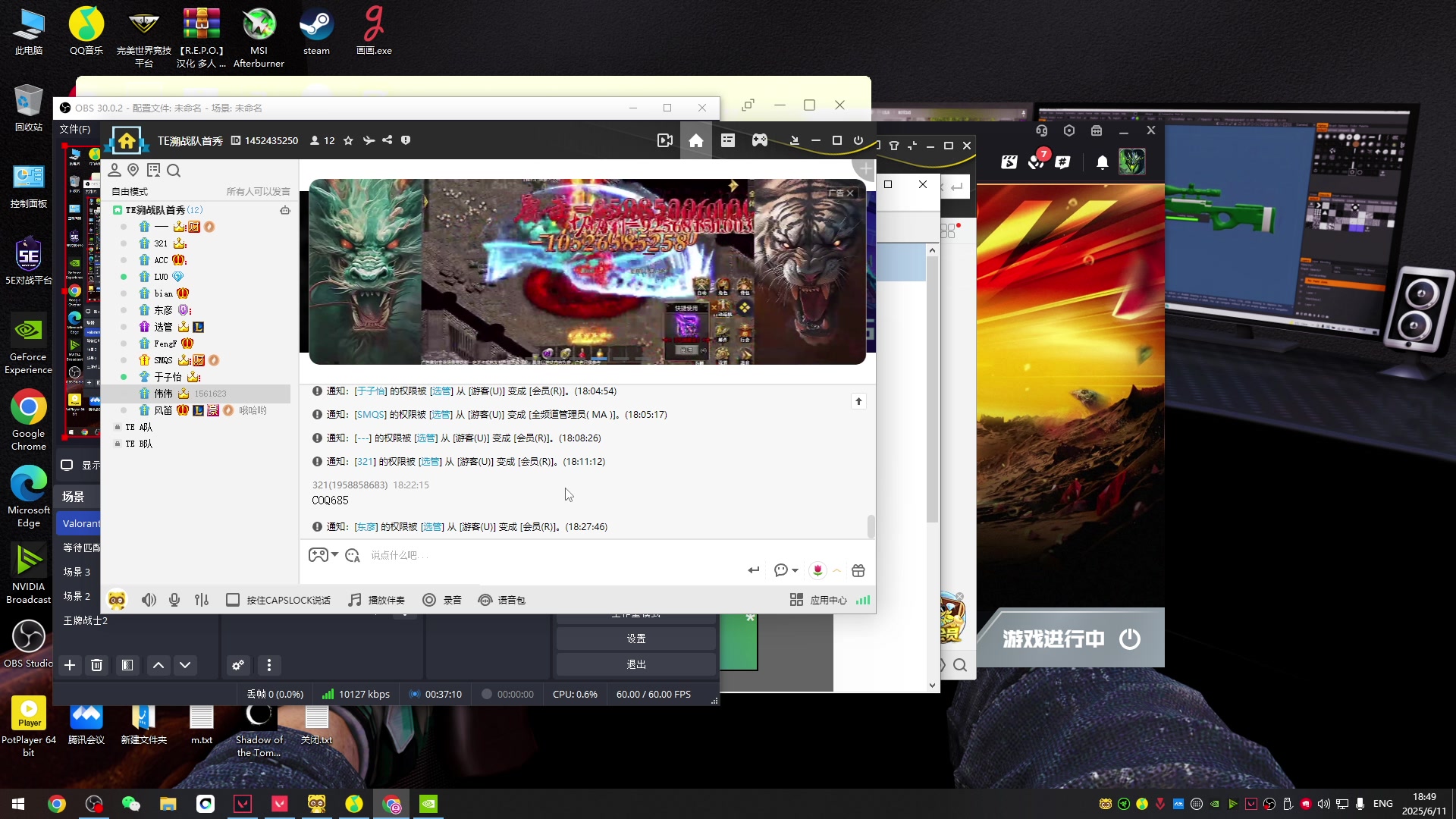The image size is (1456, 819).
Task: Open the channel notice board icon
Action: pos(154,170)
